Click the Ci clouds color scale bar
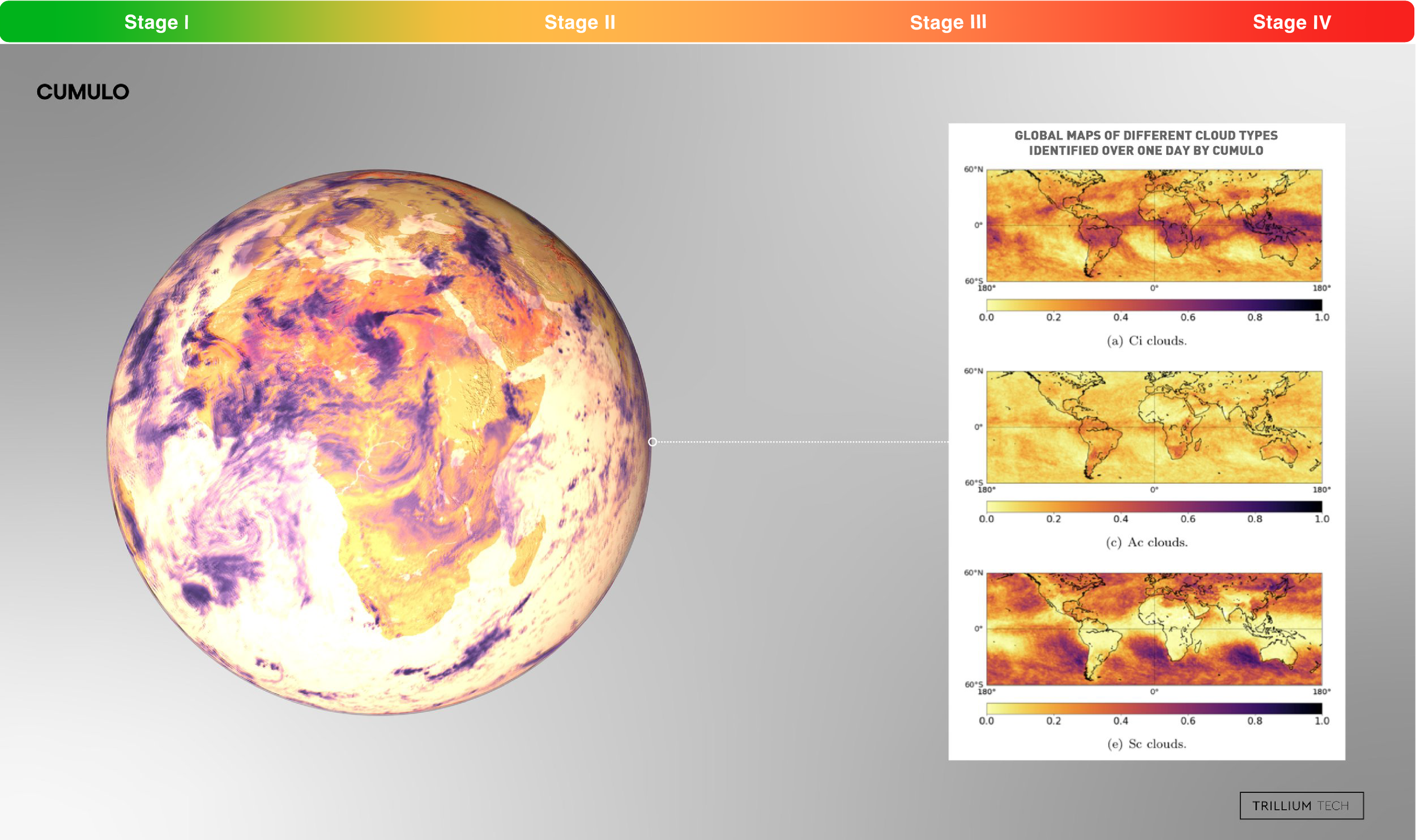This screenshot has height=840, width=1416. click(x=1154, y=305)
